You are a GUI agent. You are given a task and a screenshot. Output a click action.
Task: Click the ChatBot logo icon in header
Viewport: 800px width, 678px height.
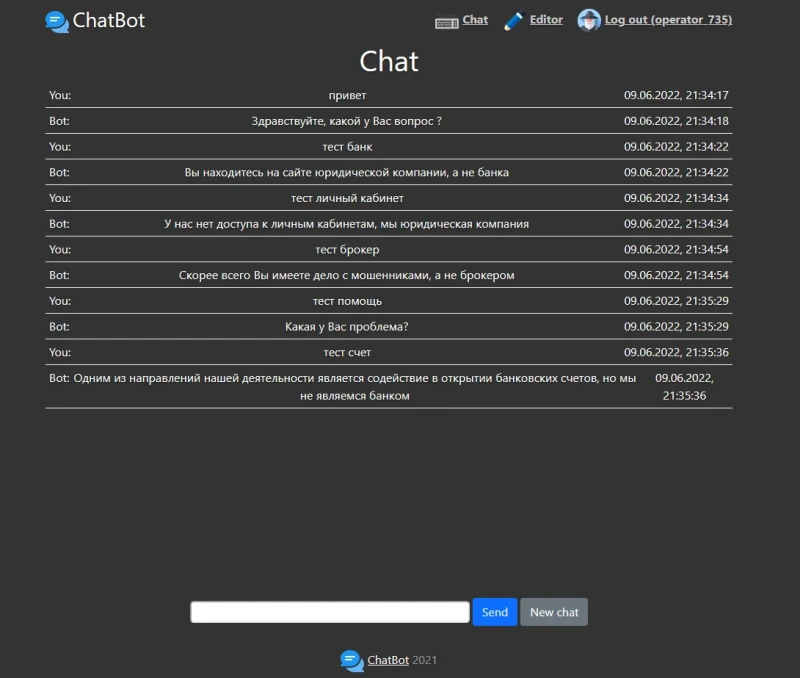57,21
